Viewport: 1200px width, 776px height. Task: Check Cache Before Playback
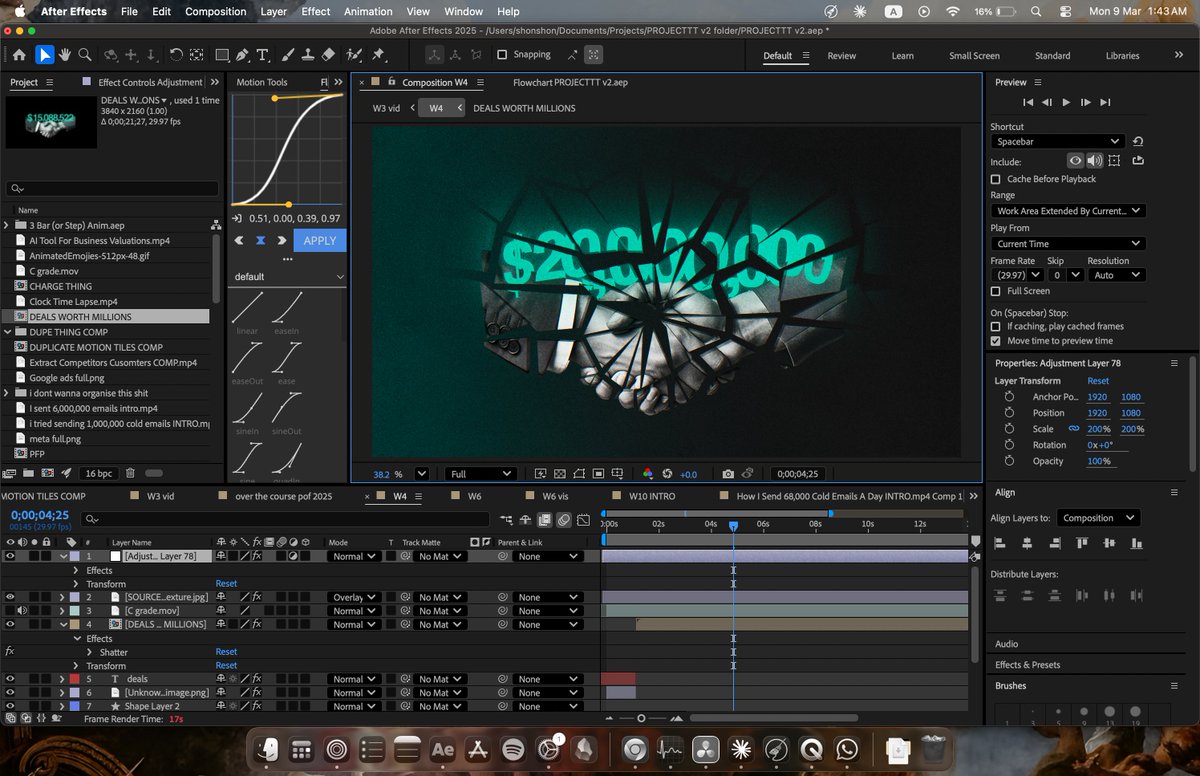pos(995,179)
